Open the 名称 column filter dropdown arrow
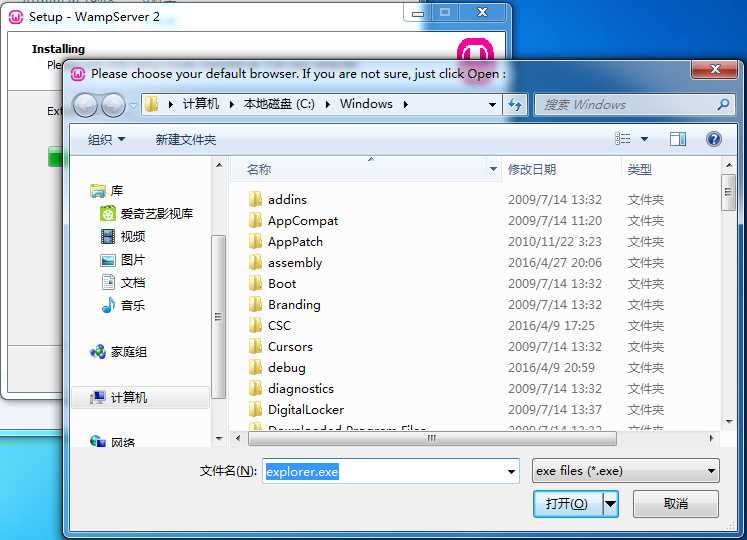The image size is (747, 540). (x=493, y=169)
